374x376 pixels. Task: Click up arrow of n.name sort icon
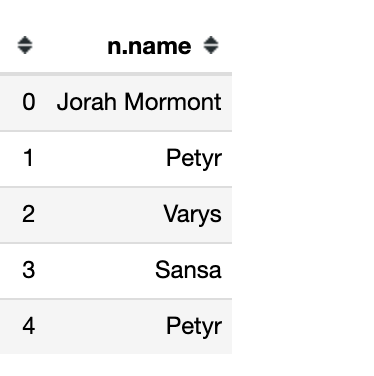click(x=211, y=40)
